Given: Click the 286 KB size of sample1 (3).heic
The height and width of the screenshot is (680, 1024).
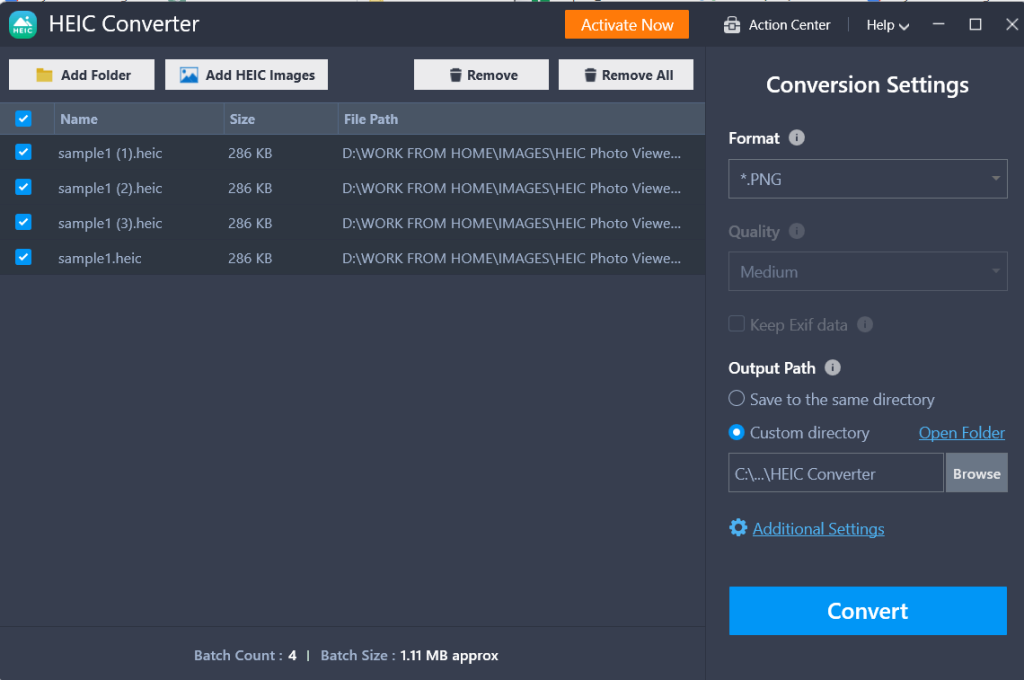Looking at the screenshot, I should point(250,223).
